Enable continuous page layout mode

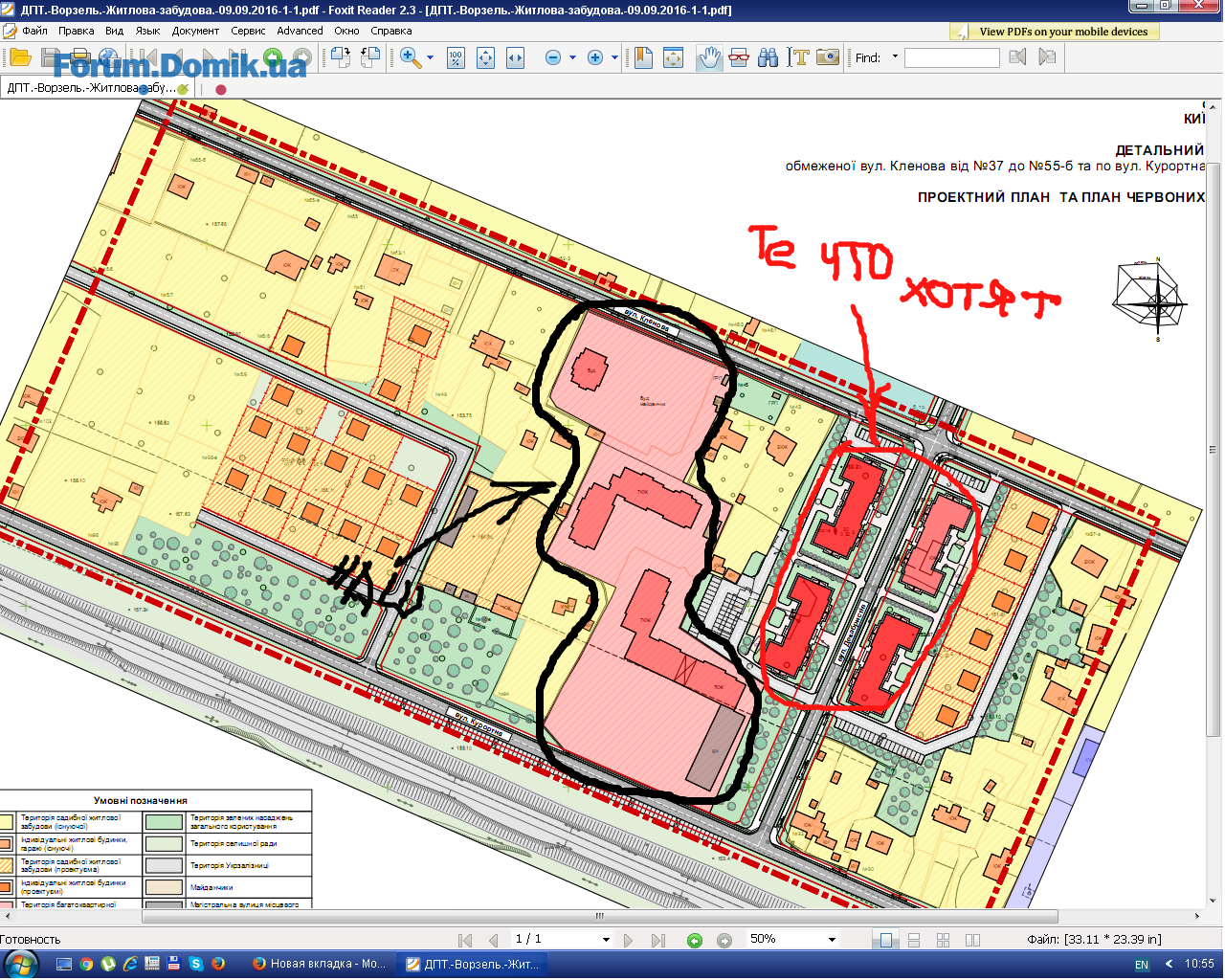click(914, 940)
